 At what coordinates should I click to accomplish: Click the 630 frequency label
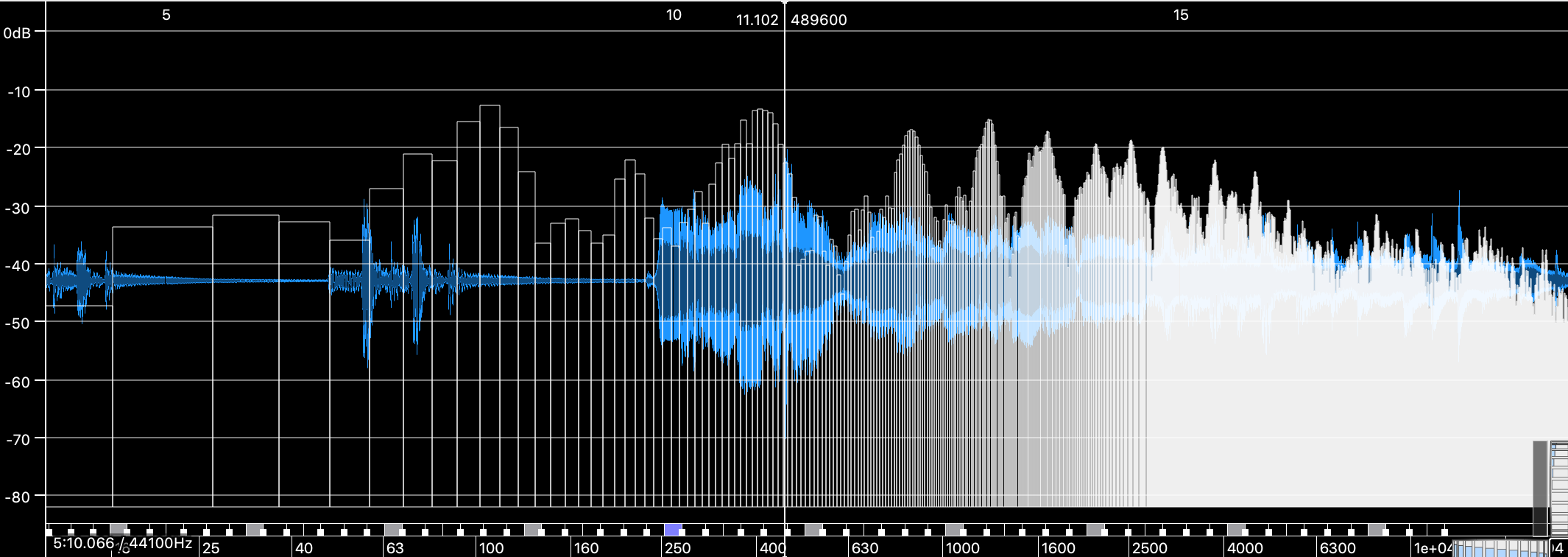point(865,548)
